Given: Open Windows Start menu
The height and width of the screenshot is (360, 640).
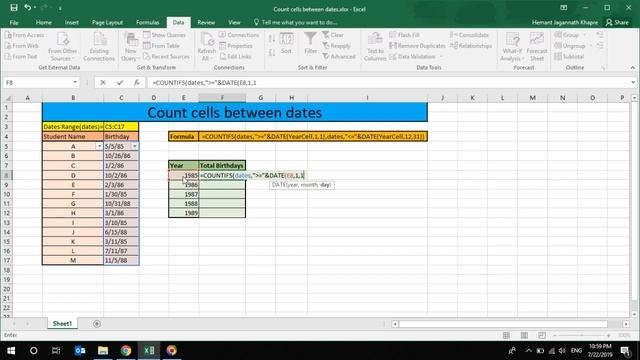Looking at the screenshot, I should [x=11, y=351].
